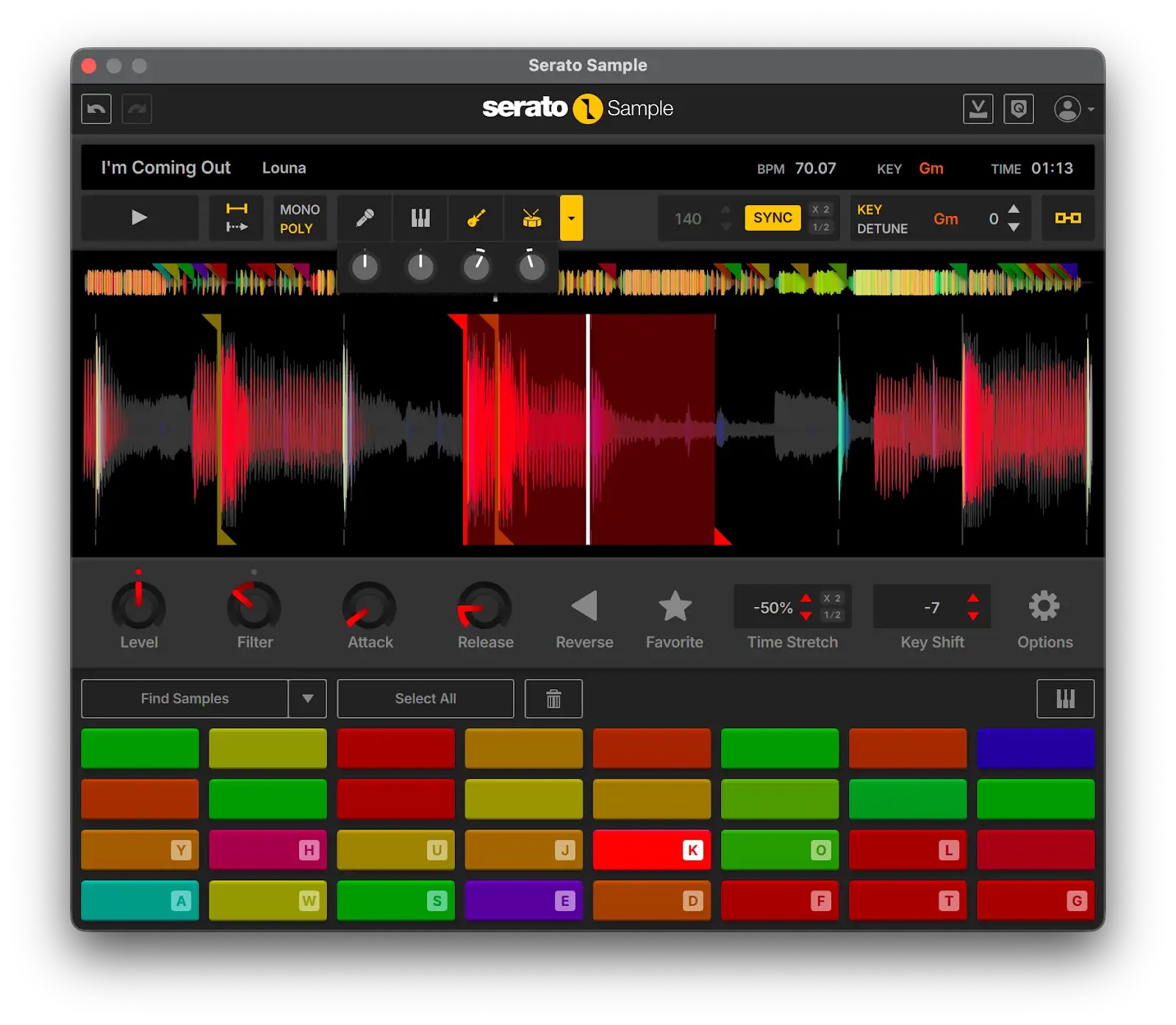Toggle Reverse playback for the sample

tap(584, 607)
